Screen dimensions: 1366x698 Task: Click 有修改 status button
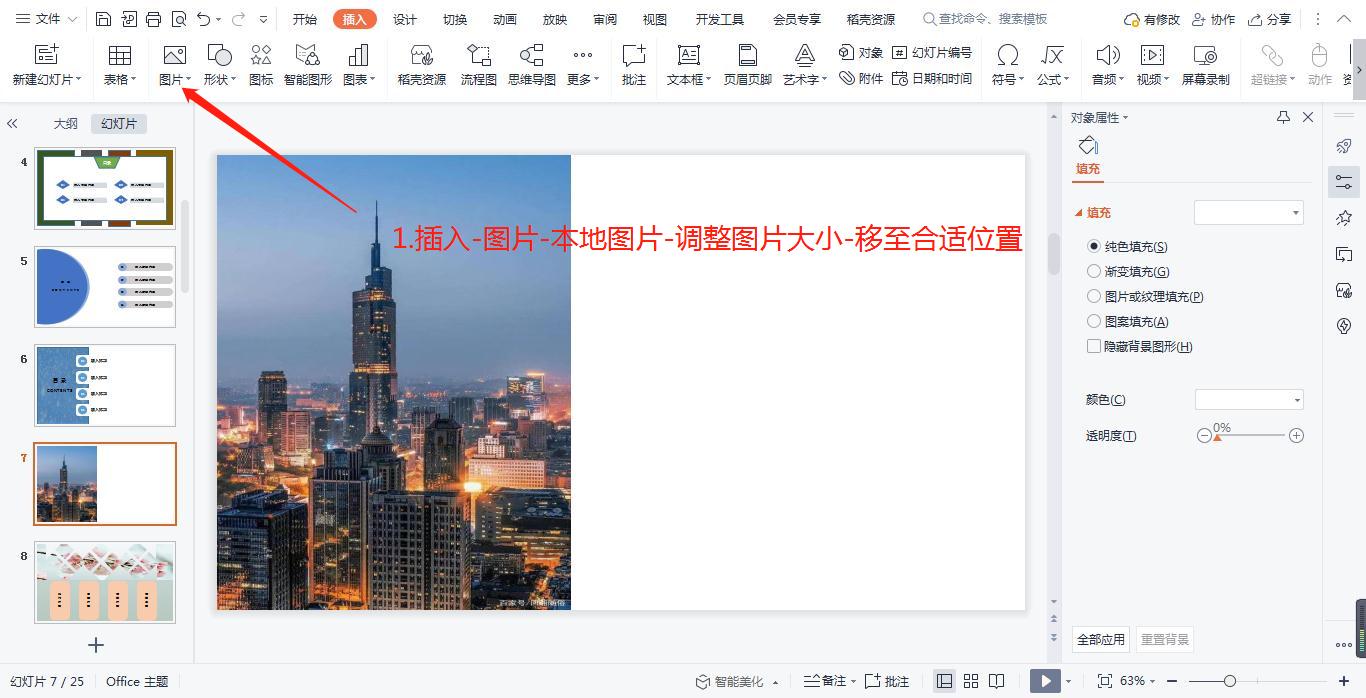(x=1152, y=19)
